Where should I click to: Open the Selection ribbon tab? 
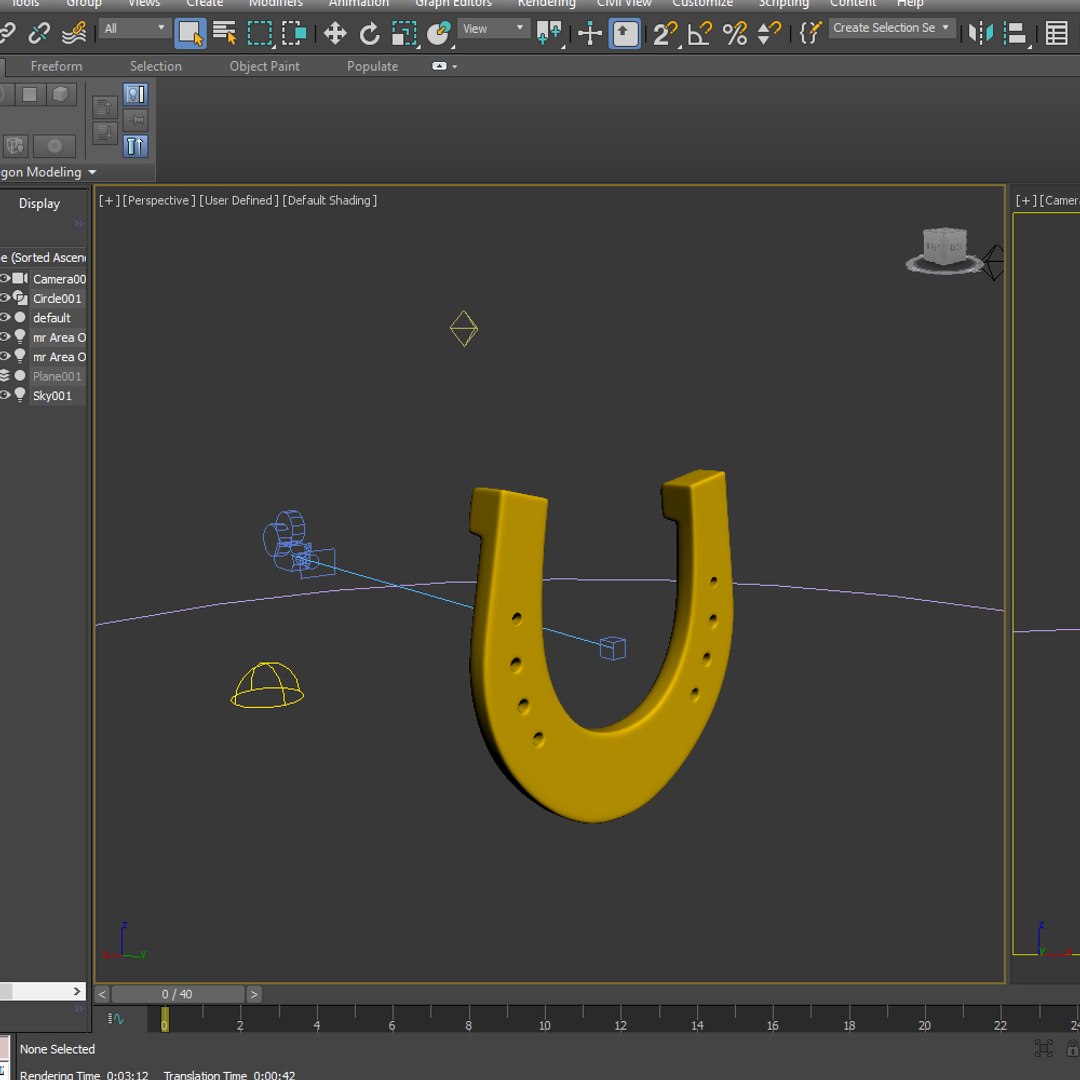[x=156, y=66]
